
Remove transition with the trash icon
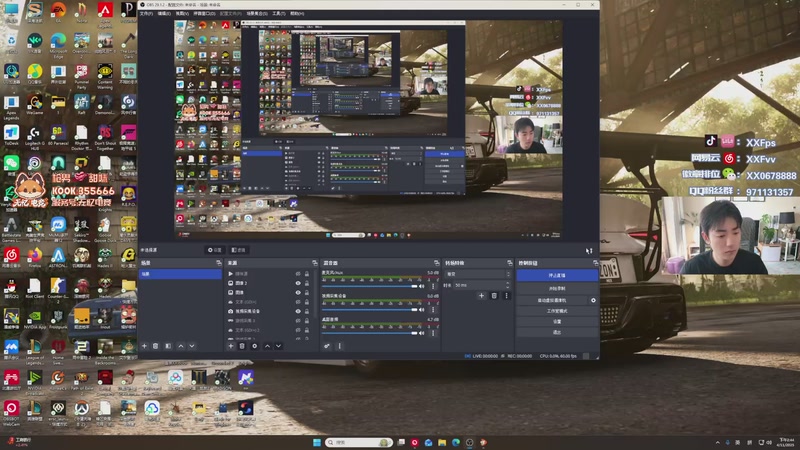[494, 295]
